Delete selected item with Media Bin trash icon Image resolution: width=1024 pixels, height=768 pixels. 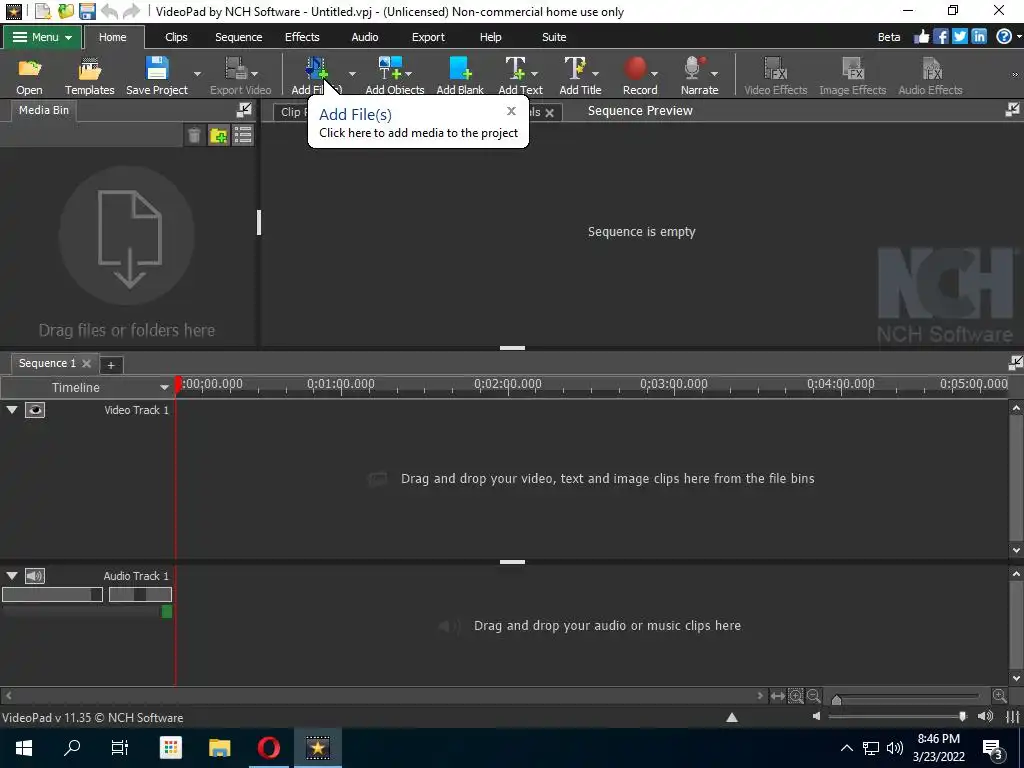(x=194, y=135)
